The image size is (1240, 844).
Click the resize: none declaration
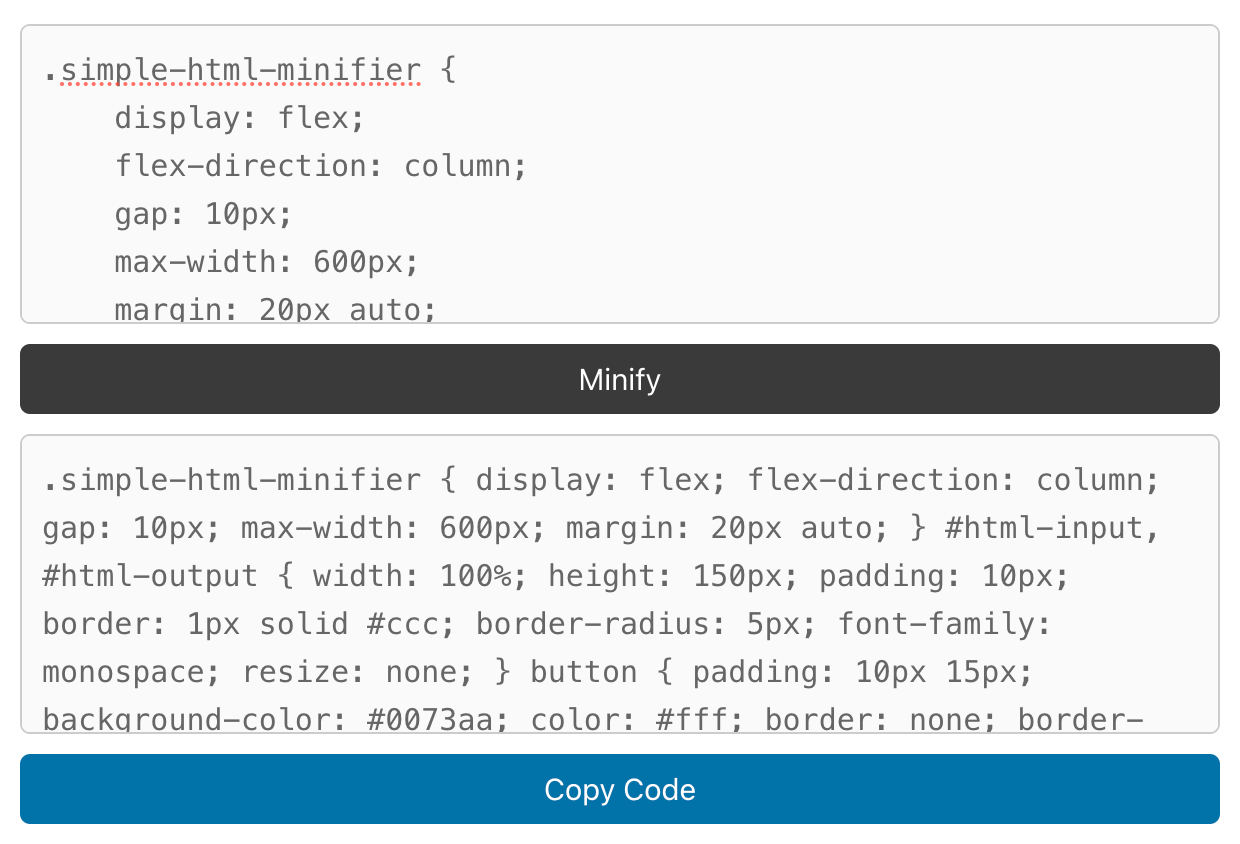[355, 671]
